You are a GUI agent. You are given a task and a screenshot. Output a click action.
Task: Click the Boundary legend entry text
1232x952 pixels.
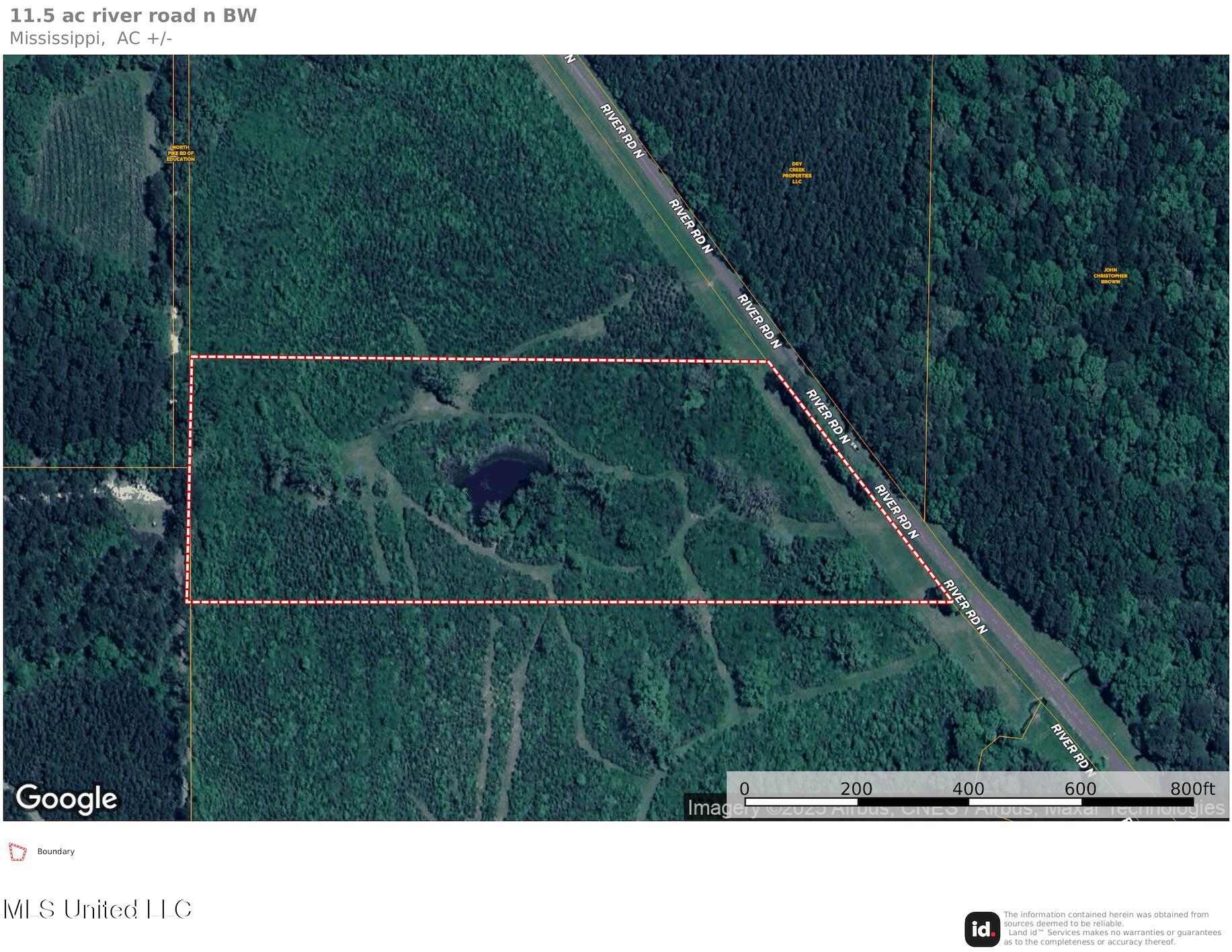point(56,851)
